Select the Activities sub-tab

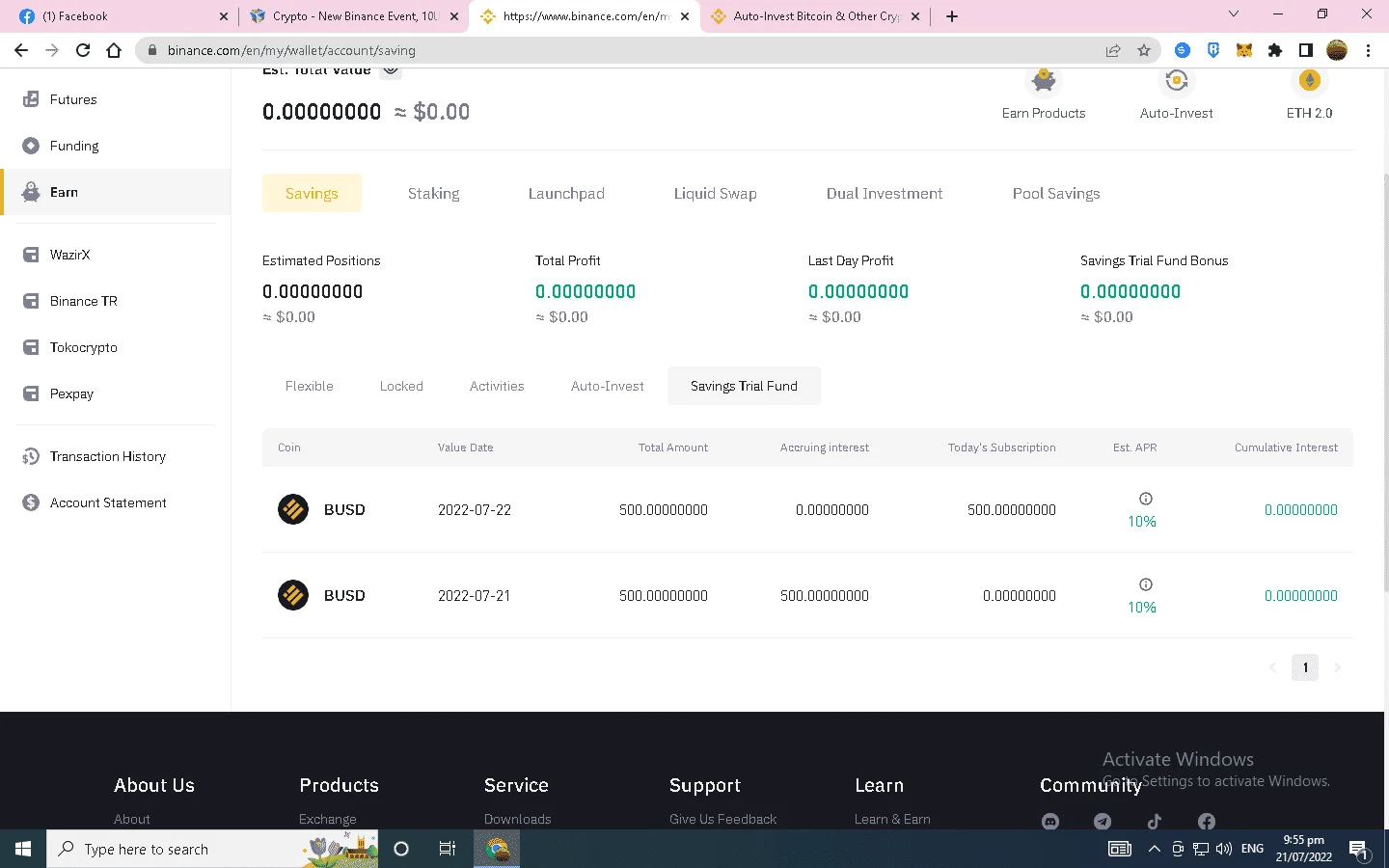(497, 386)
